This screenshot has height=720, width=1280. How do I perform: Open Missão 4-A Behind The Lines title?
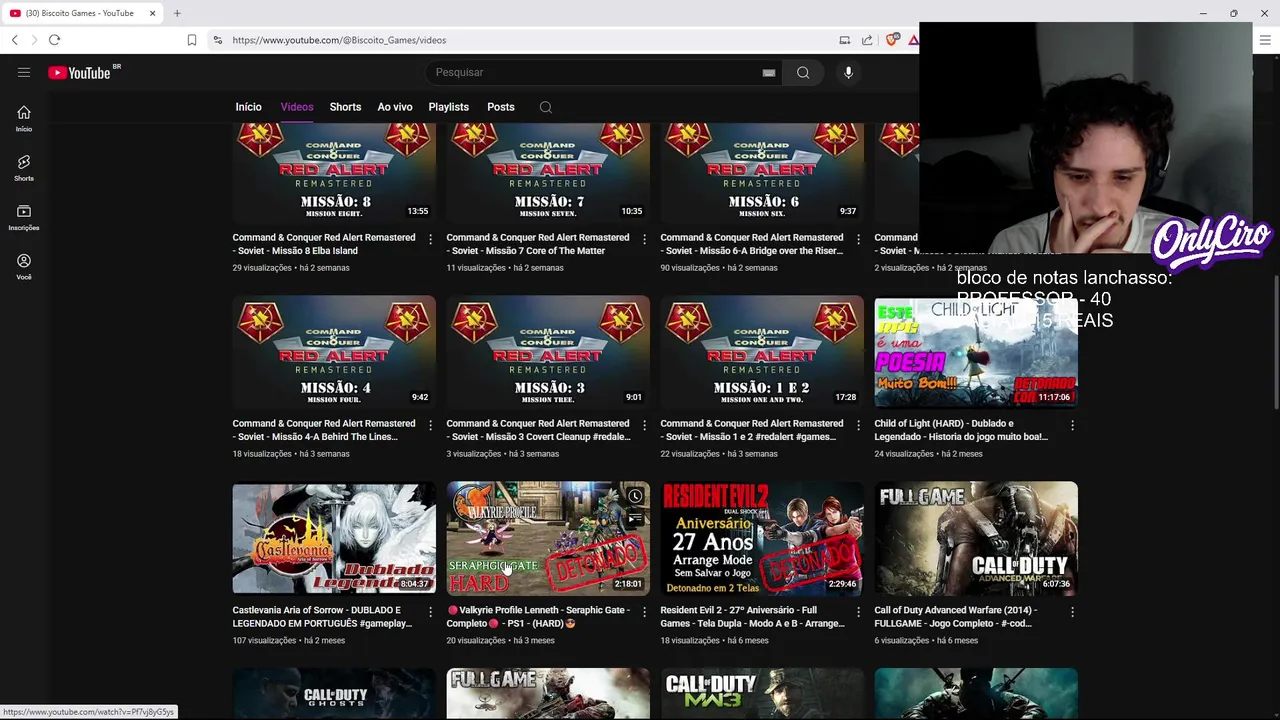click(x=324, y=430)
